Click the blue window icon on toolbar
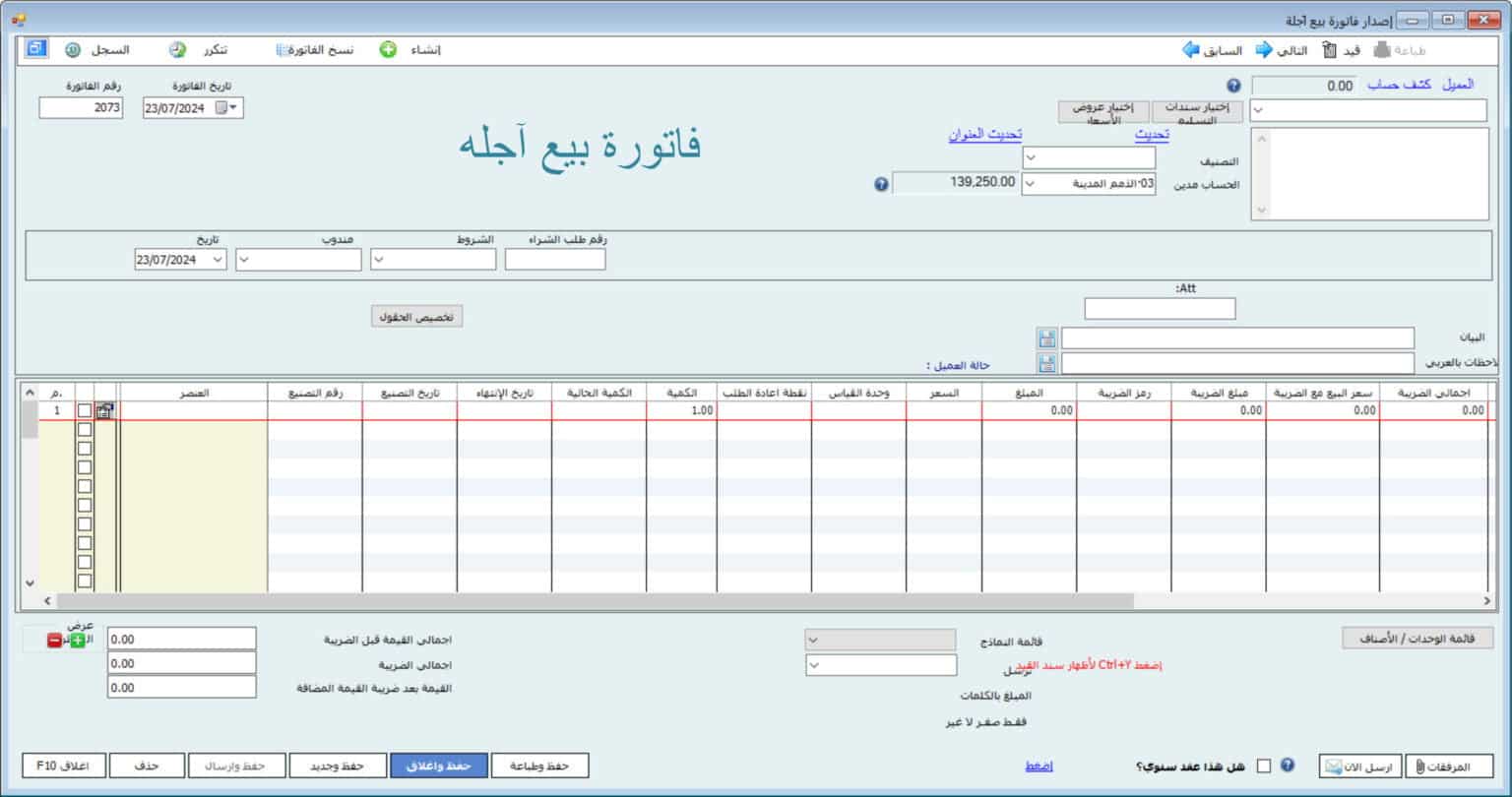Screen dimensions: 1512x797 click(x=36, y=48)
